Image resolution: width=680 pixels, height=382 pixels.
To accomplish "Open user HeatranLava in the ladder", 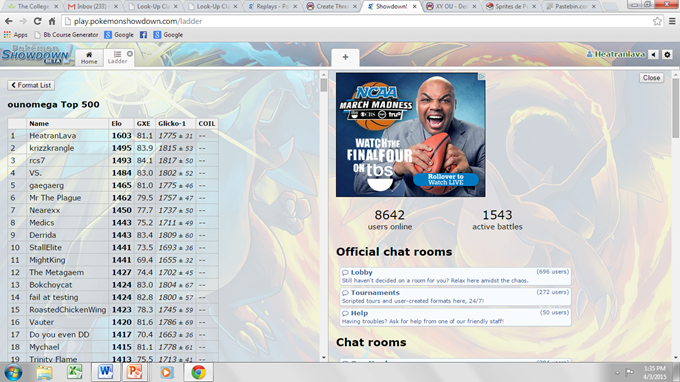I will [x=52, y=136].
